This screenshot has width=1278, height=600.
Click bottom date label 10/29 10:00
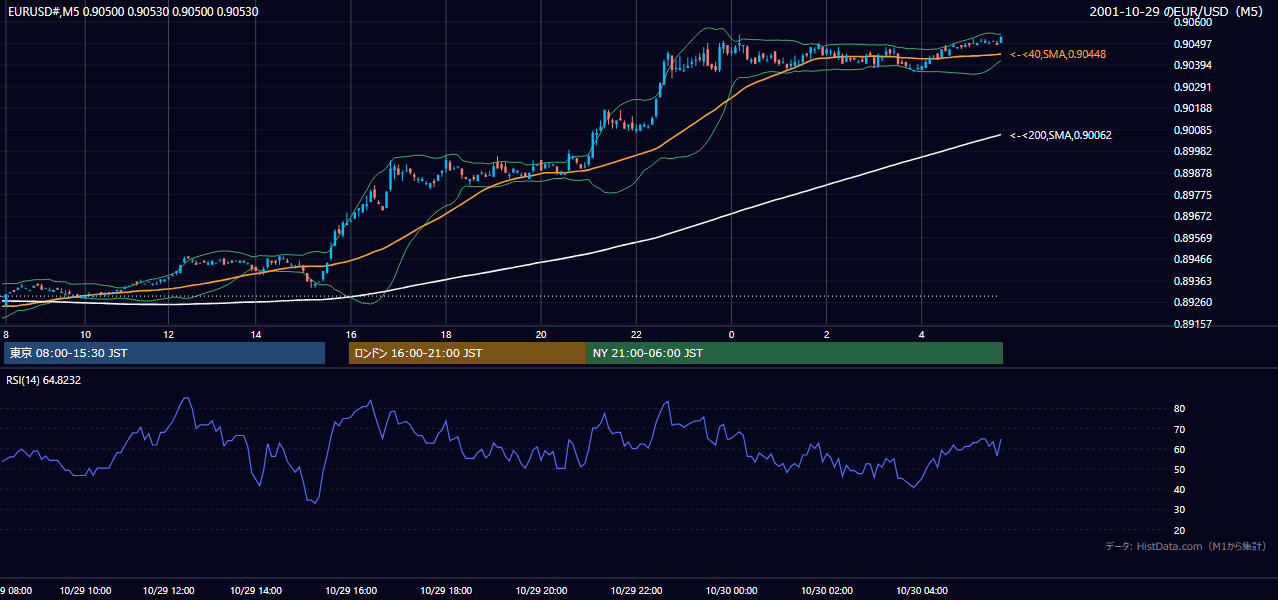(85, 591)
